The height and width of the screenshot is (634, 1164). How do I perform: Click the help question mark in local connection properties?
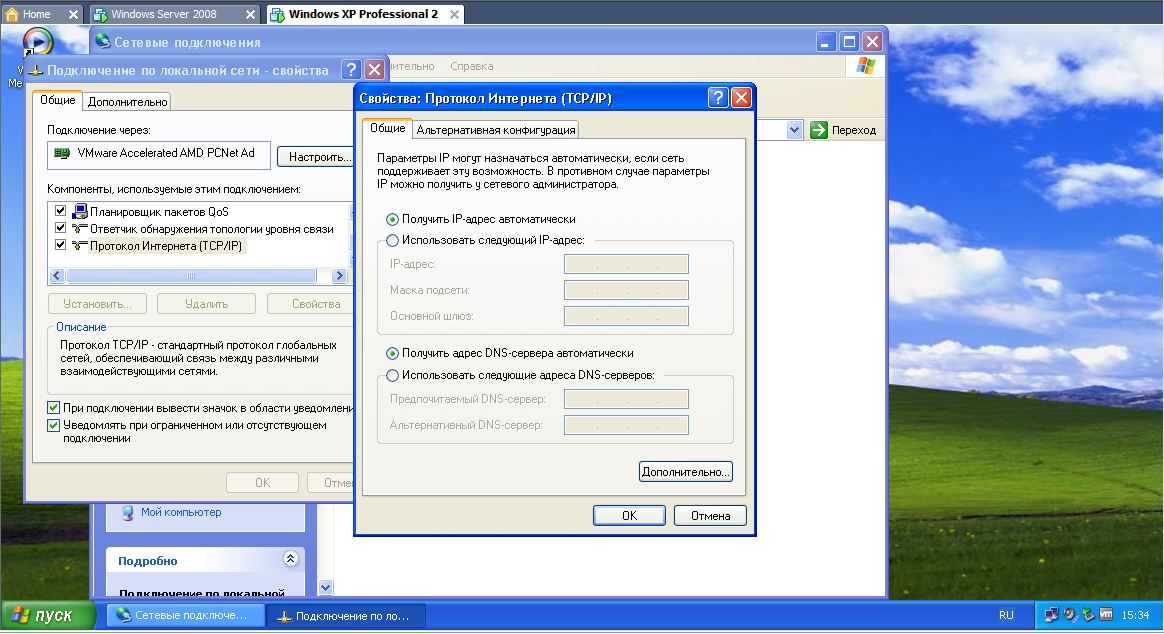[x=351, y=70]
